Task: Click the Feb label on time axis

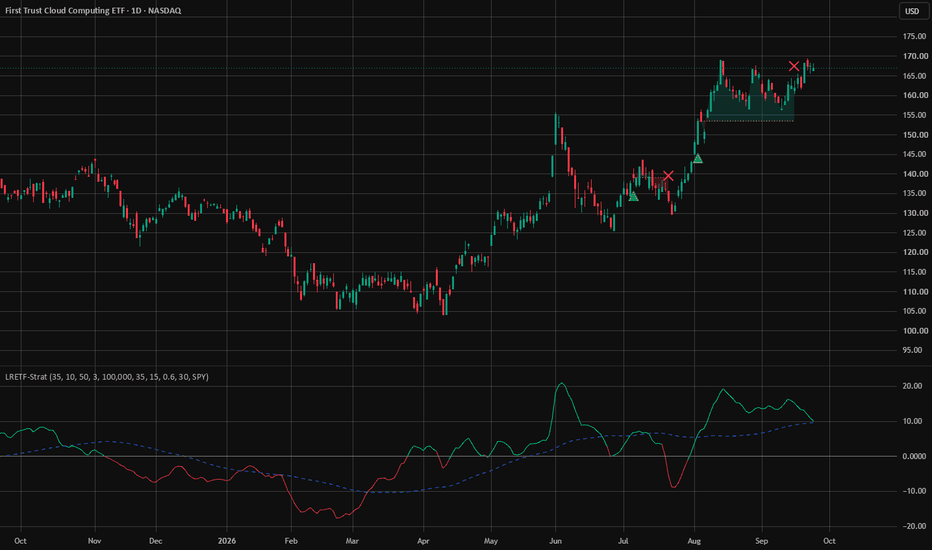Action: (x=291, y=541)
